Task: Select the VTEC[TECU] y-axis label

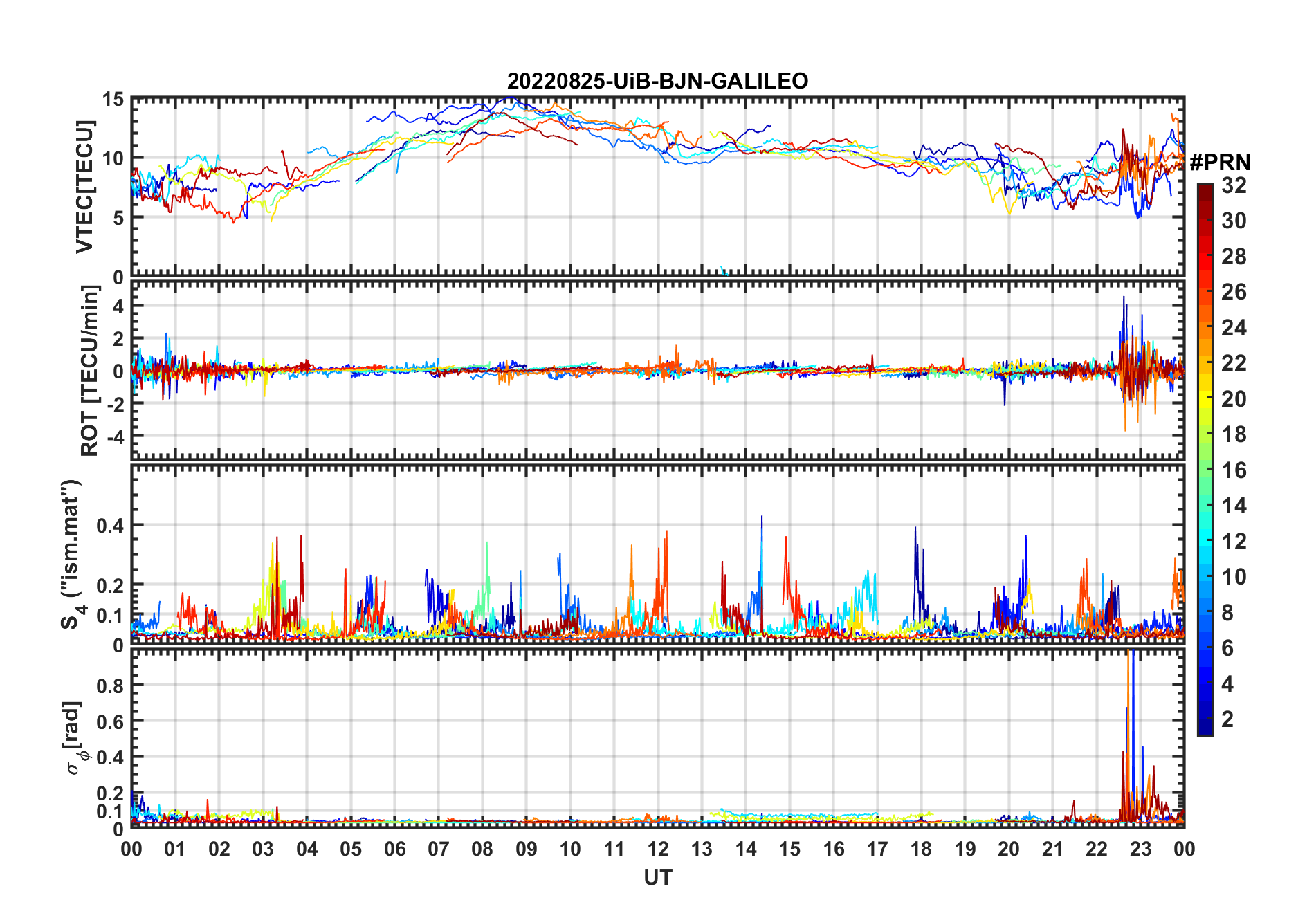Action: [84, 187]
